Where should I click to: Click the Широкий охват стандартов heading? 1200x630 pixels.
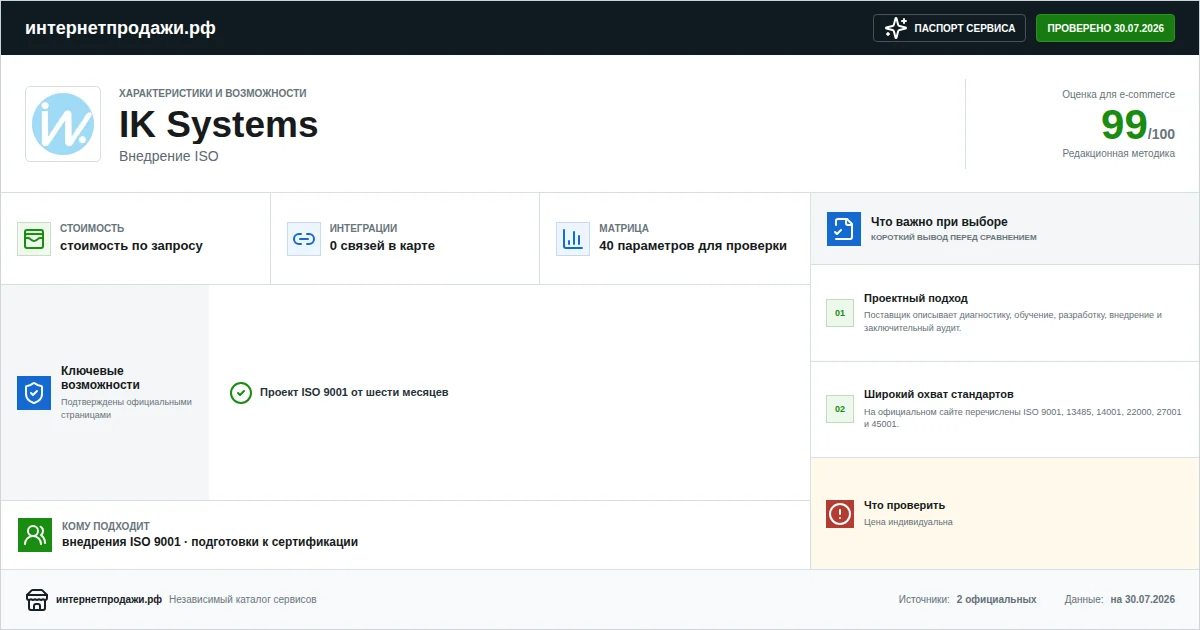939,394
